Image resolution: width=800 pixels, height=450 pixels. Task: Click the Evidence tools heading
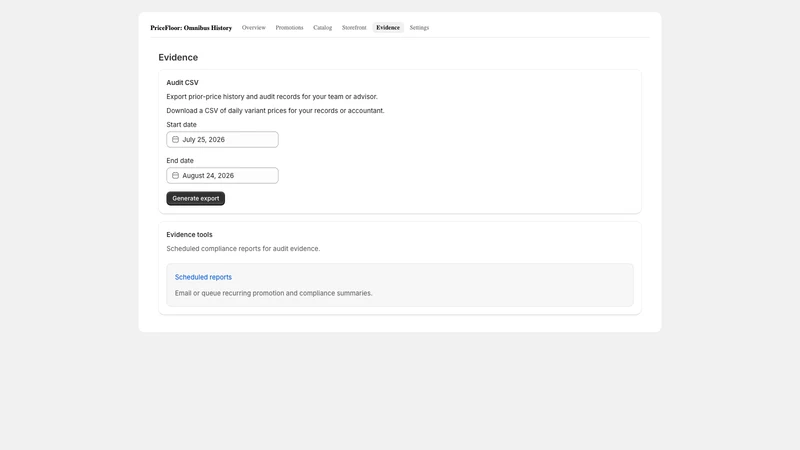pyautogui.click(x=189, y=235)
